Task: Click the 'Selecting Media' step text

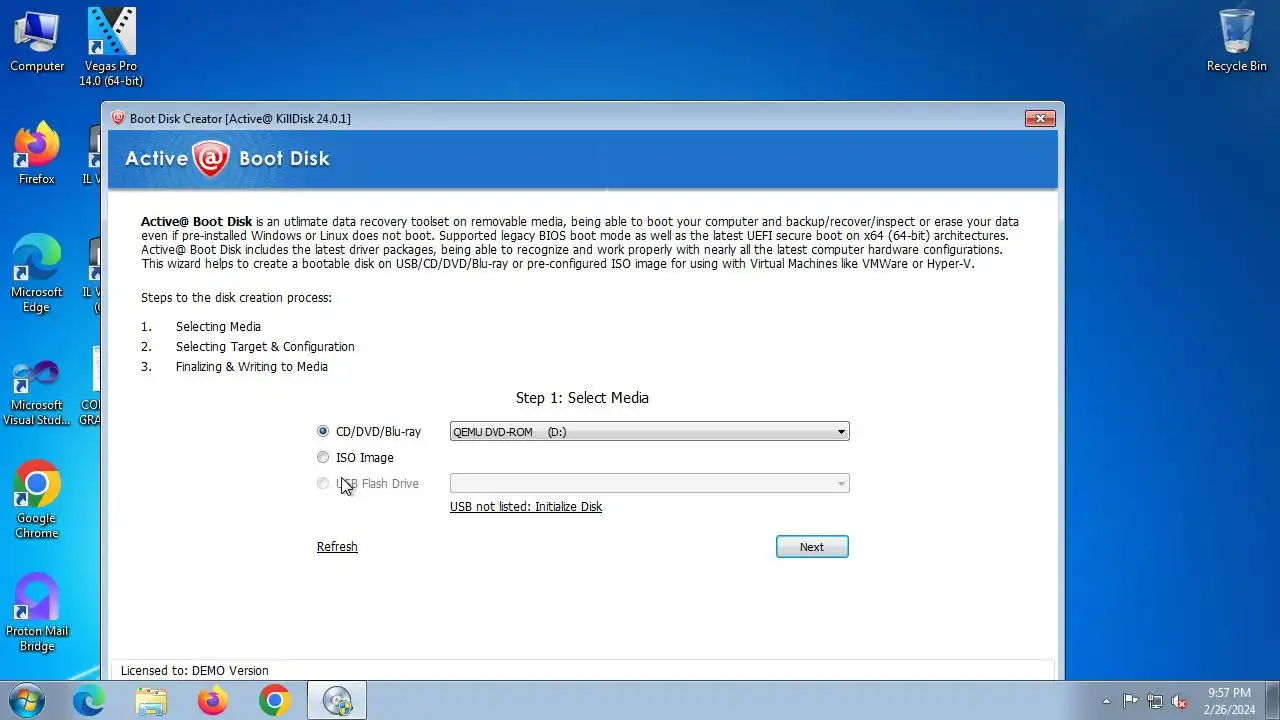Action: click(x=218, y=327)
